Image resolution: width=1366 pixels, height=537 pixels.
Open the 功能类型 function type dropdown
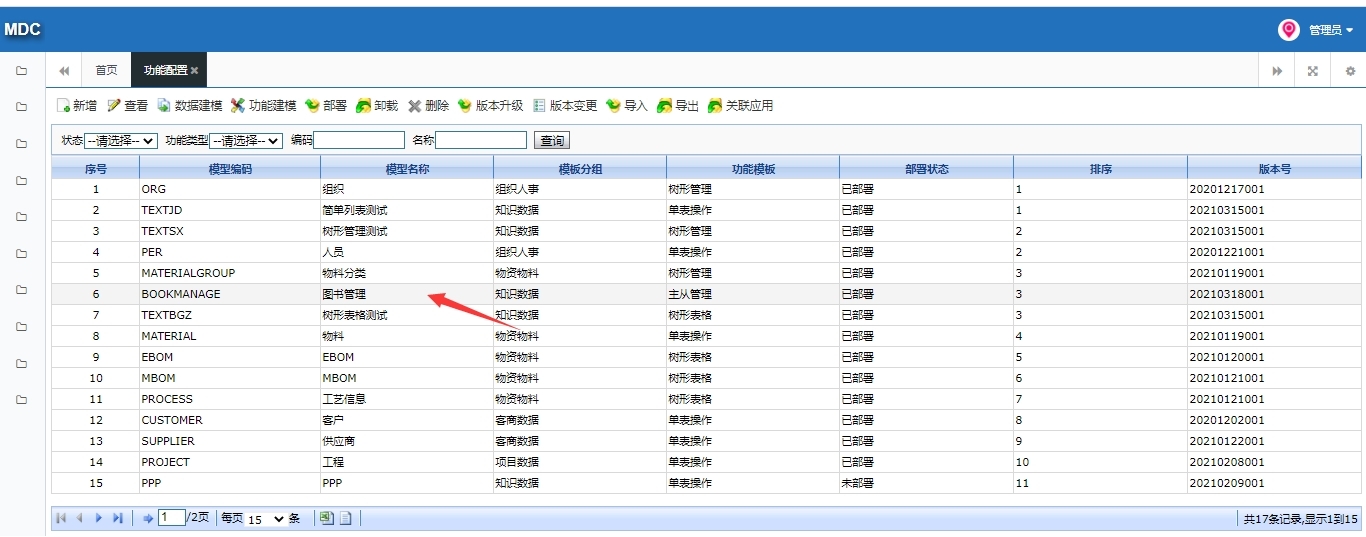click(246, 141)
